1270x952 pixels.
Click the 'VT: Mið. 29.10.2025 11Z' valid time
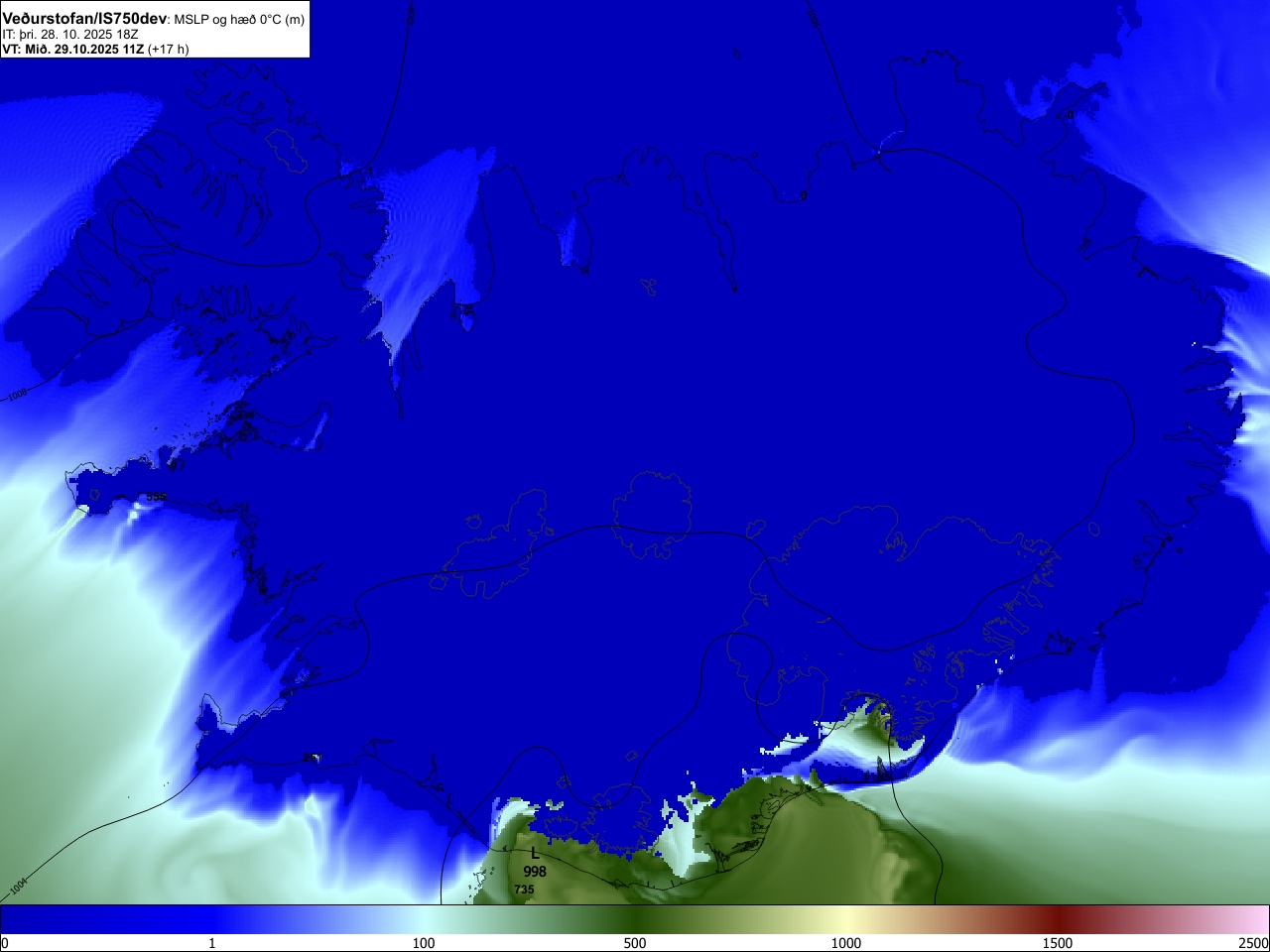[x=73, y=49]
